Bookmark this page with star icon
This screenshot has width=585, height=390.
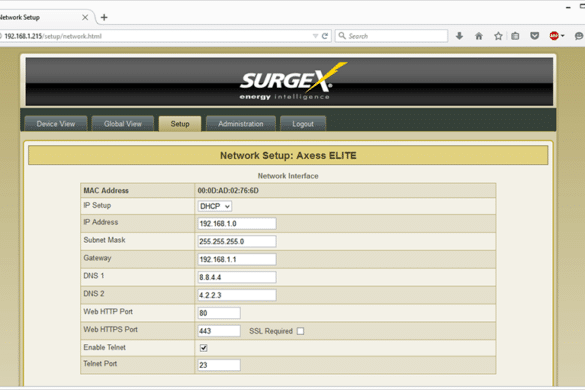pos(498,36)
